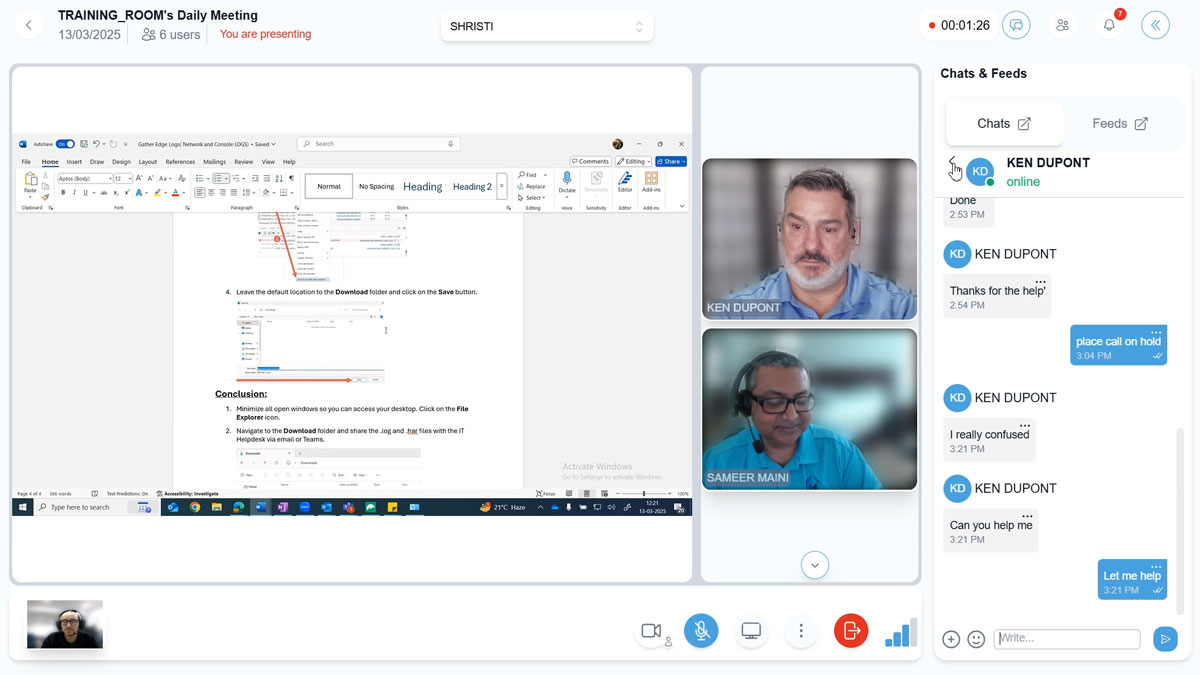Toggle the camera on or off

click(x=651, y=631)
